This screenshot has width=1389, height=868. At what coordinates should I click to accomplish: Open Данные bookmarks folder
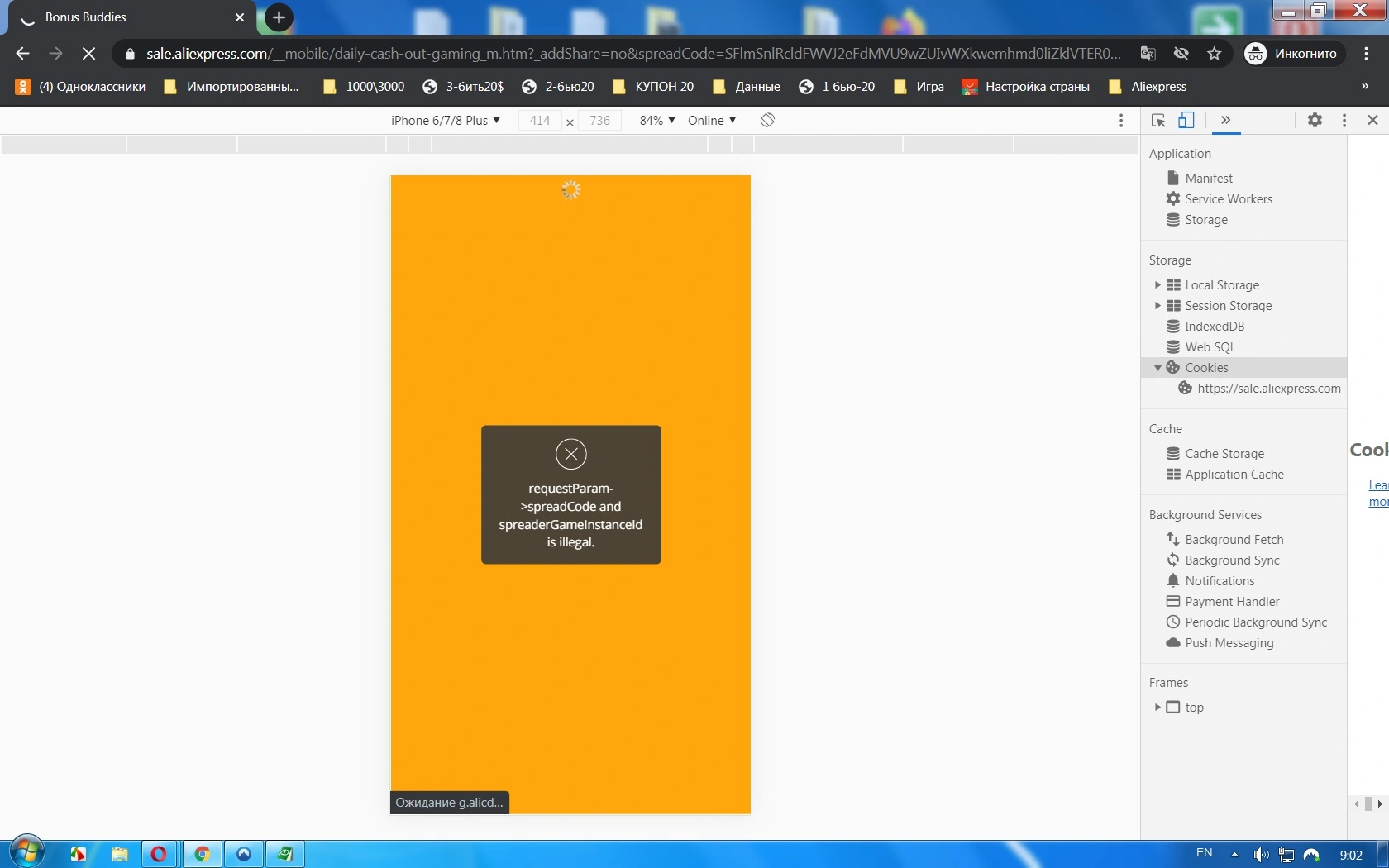(746, 87)
